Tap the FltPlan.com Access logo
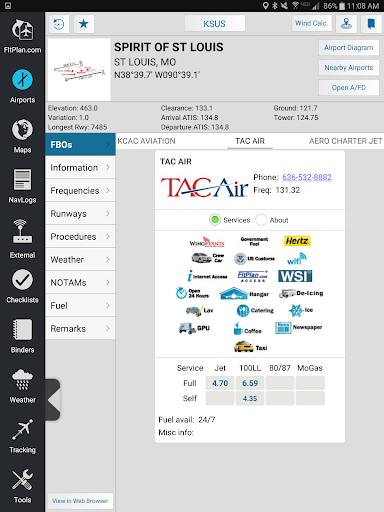The image size is (384, 512). (253, 276)
